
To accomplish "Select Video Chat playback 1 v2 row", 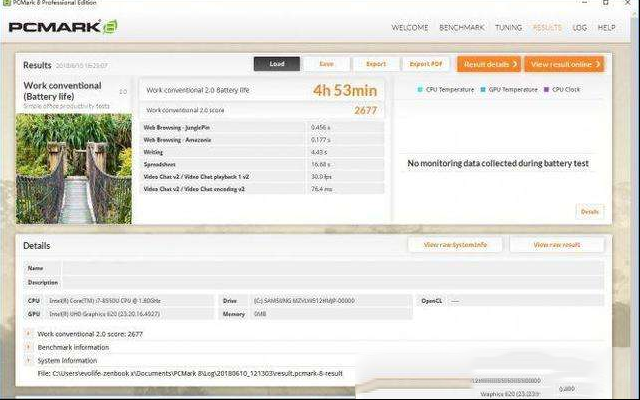I will point(262,177).
